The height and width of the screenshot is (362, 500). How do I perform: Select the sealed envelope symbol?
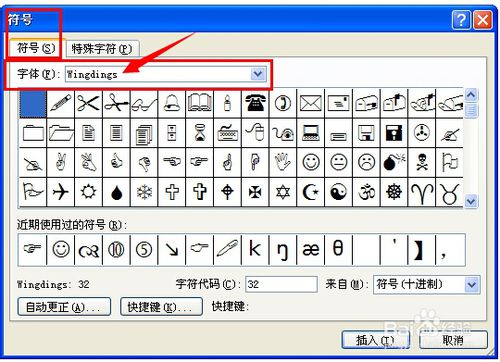pos(311,103)
